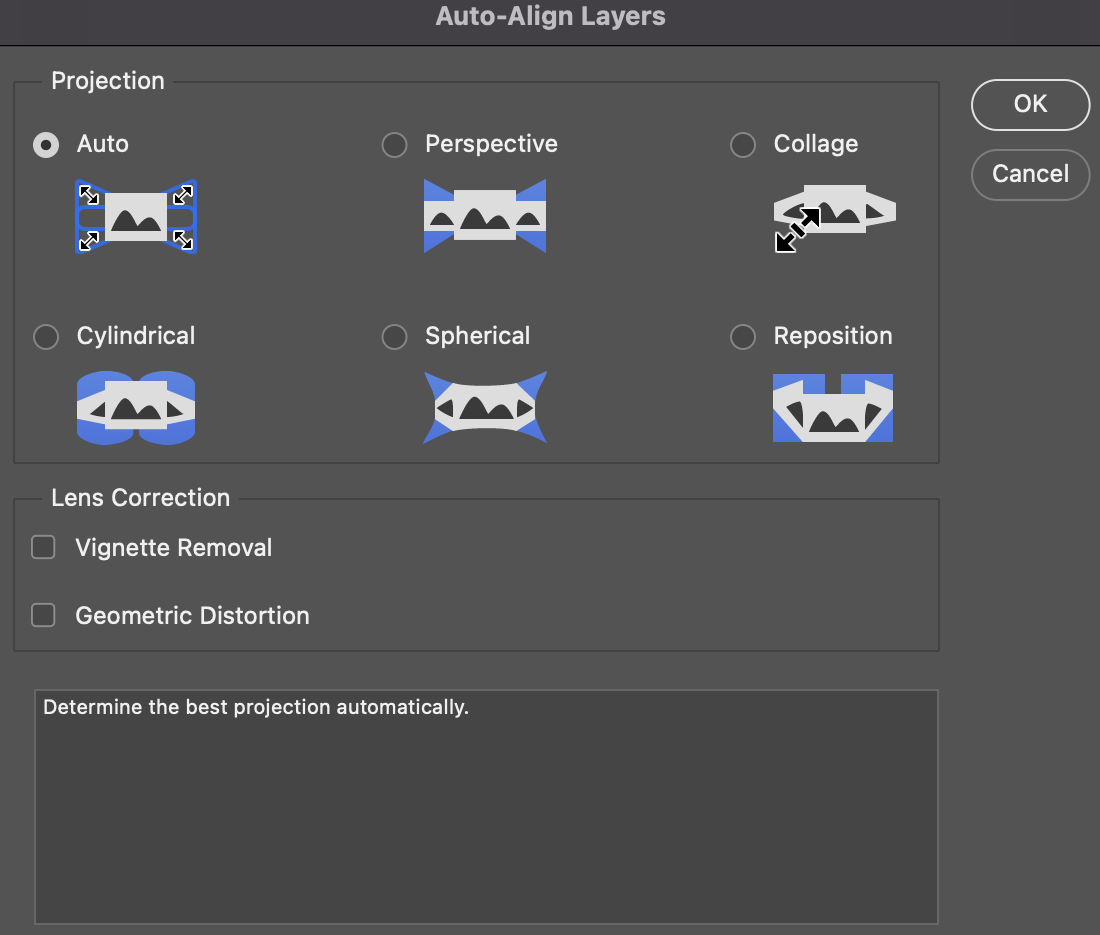Viewport: 1100px width, 935px height.
Task: Click the Spherical projection preview icon
Action: click(x=485, y=408)
